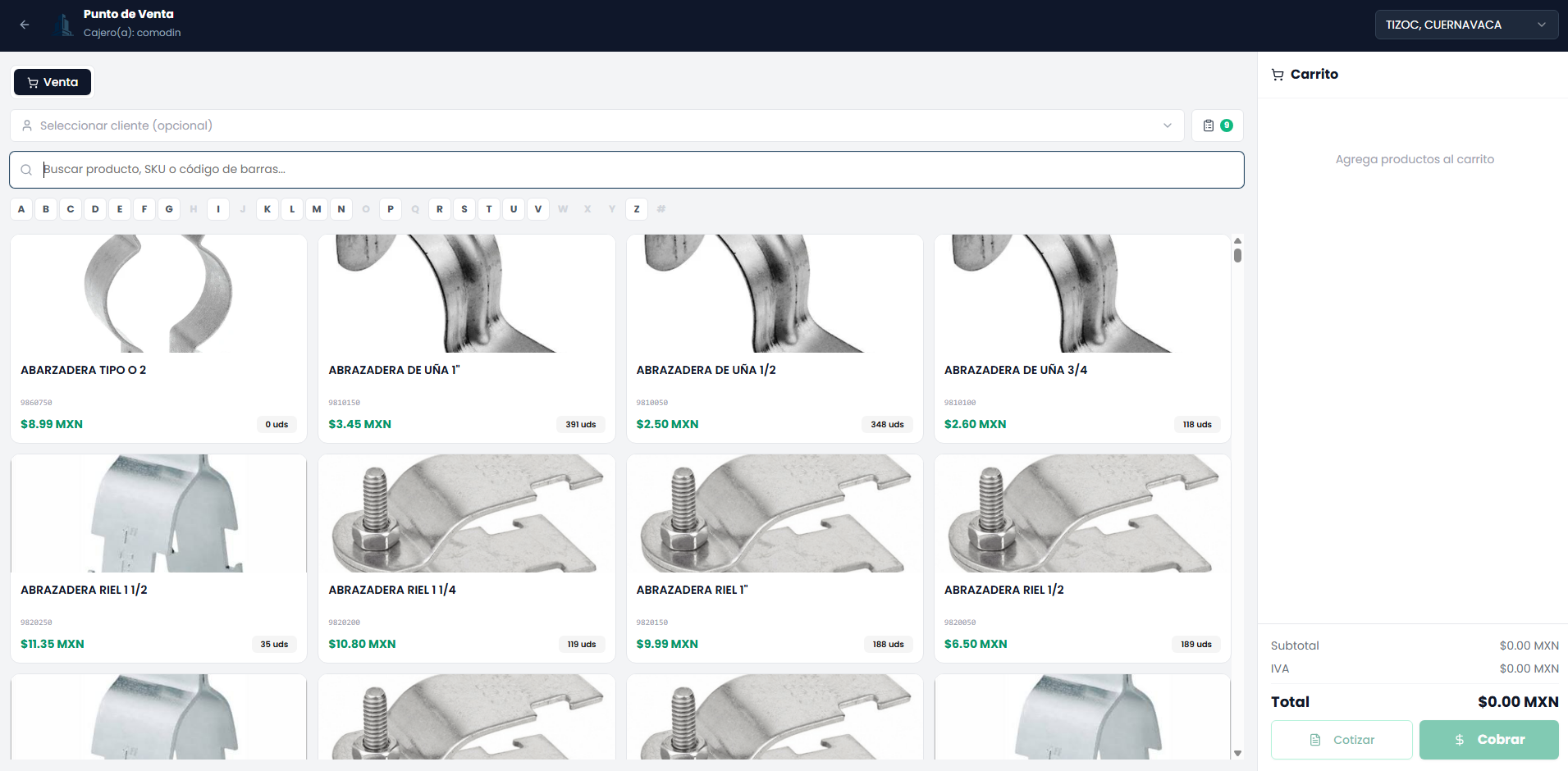1568x771 pixels.
Task: Click the app logo in header
Action: 63,25
